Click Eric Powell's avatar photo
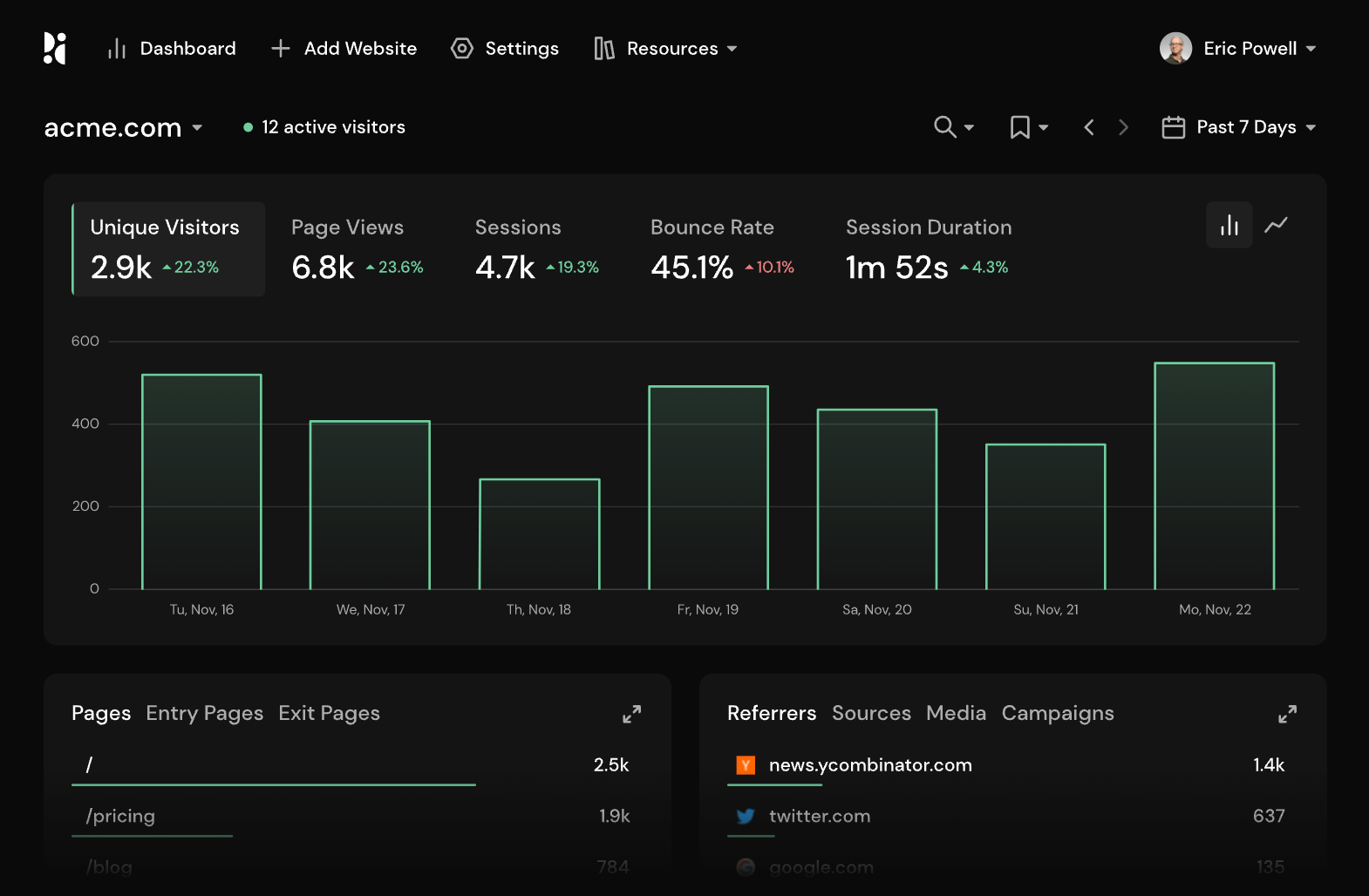The image size is (1369, 896). pos(1175,49)
